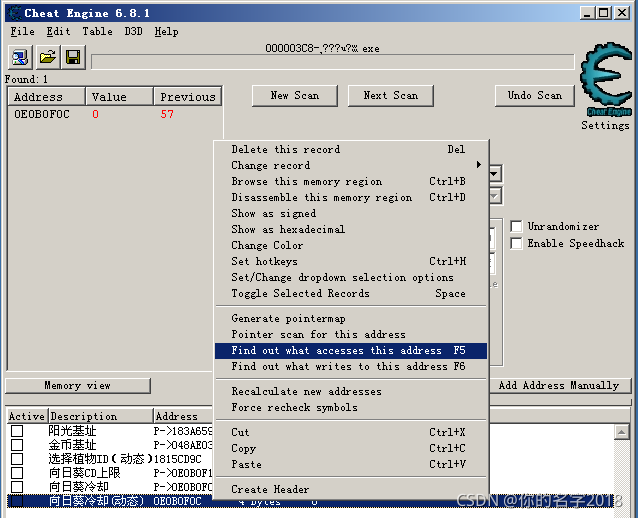Activate 向日葵冷却(动态) record checkbox
This screenshot has width=638, height=518.
tap(17, 501)
